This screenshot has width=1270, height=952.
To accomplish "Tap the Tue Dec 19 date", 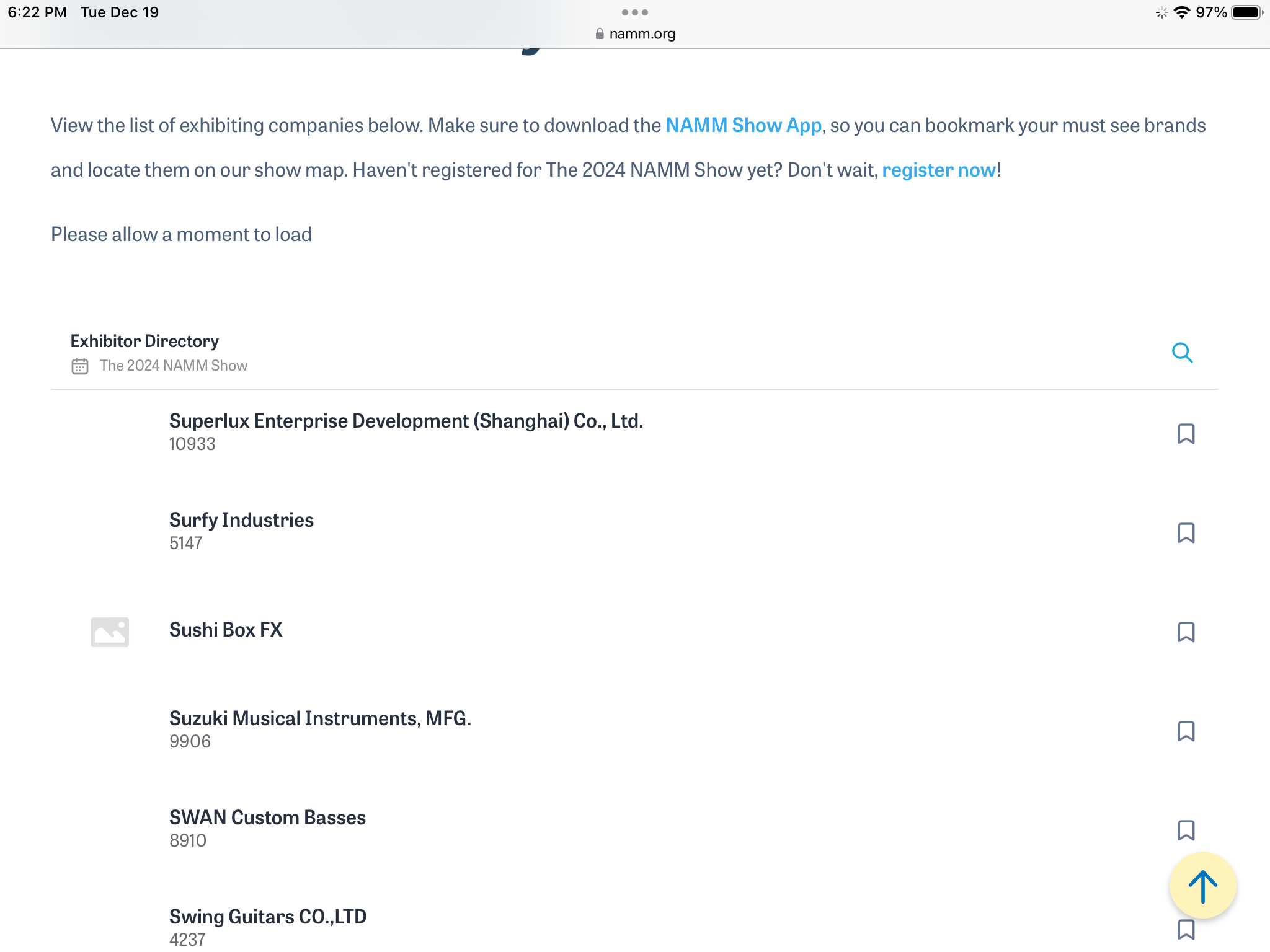I will click(x=120, y=12).
